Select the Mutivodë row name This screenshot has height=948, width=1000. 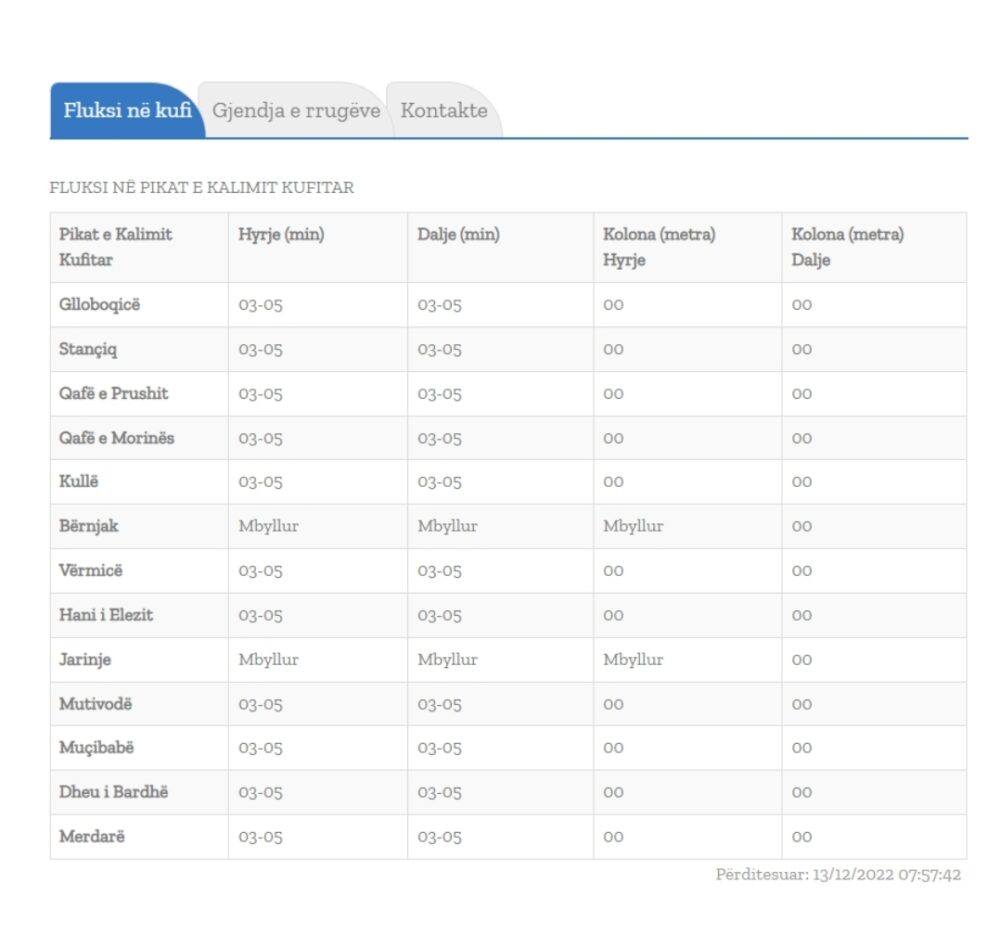click(96, 704)
